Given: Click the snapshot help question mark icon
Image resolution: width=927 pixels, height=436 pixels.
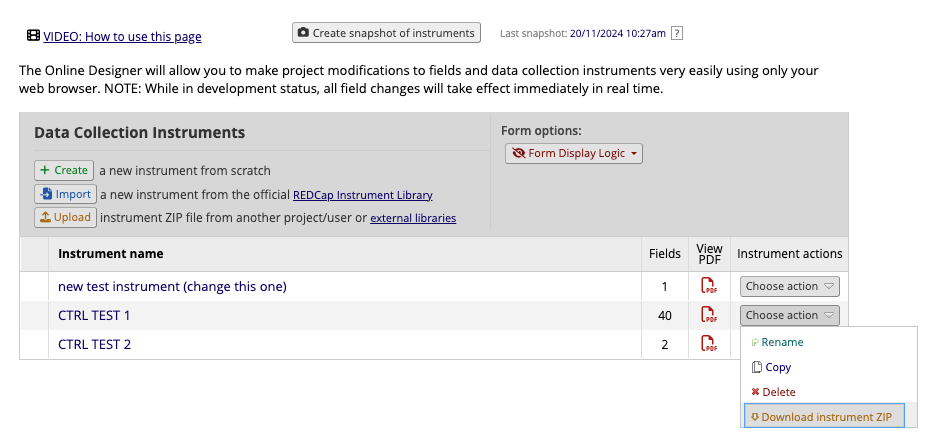Looking at the screenshot, I should pos(677,33).
